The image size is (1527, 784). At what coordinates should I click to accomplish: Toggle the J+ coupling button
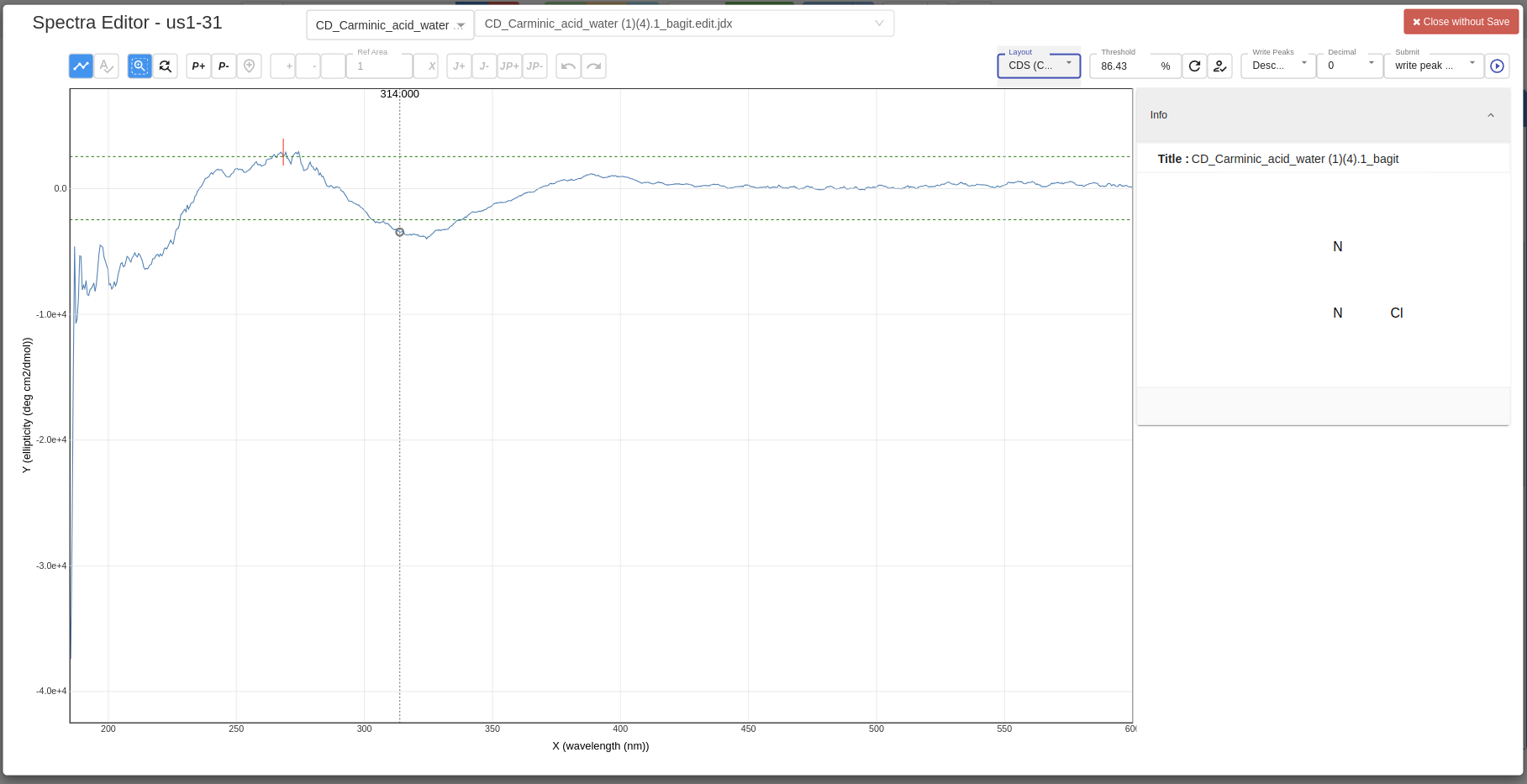(x=459, y=66)
